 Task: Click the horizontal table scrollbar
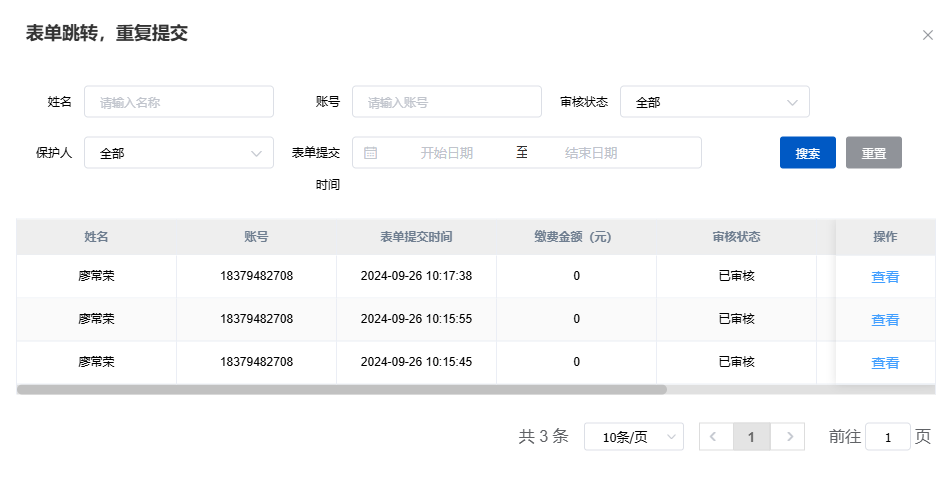pyautogui.click(x=341, y=390)
